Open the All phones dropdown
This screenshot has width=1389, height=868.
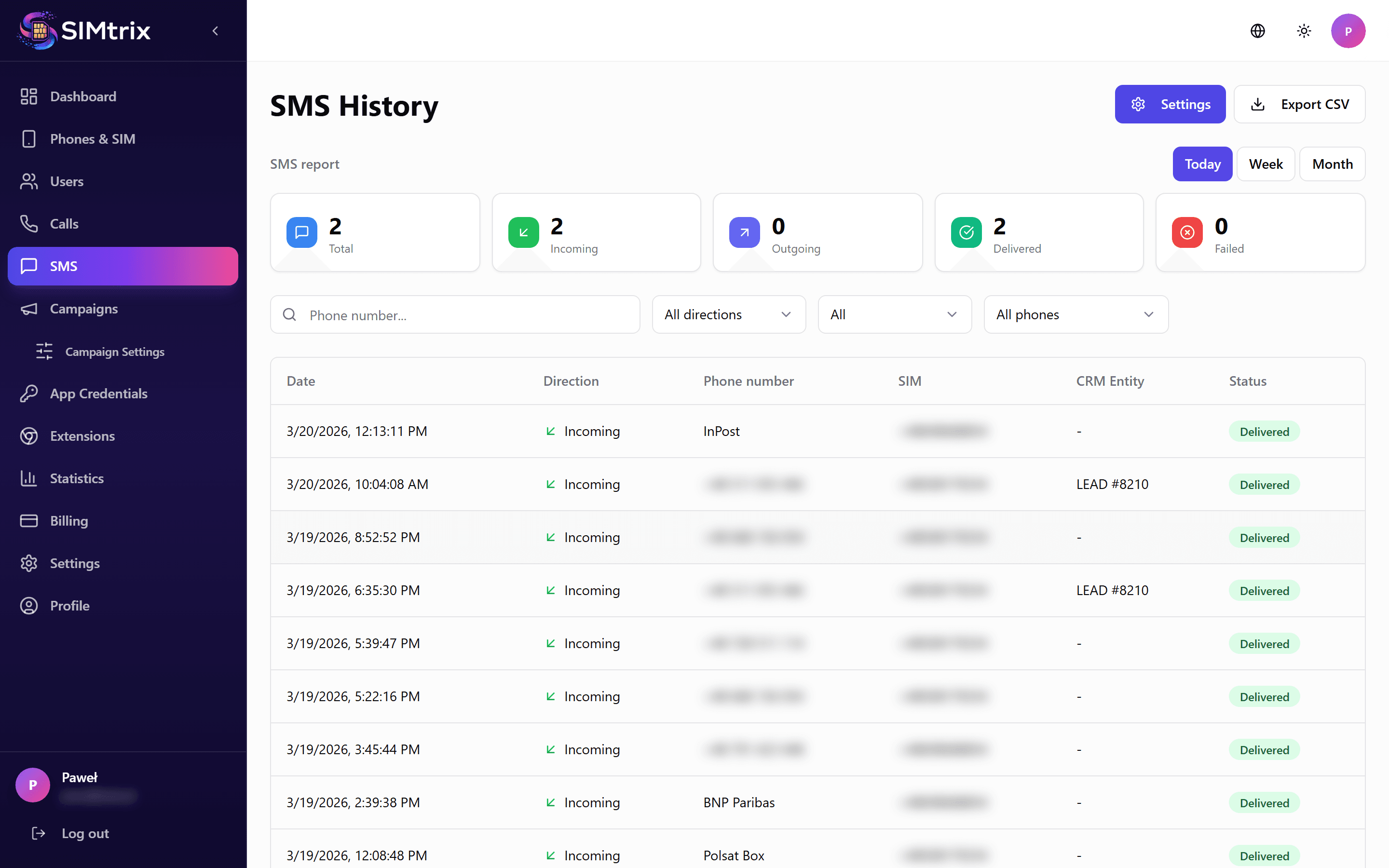[1076, 314]
